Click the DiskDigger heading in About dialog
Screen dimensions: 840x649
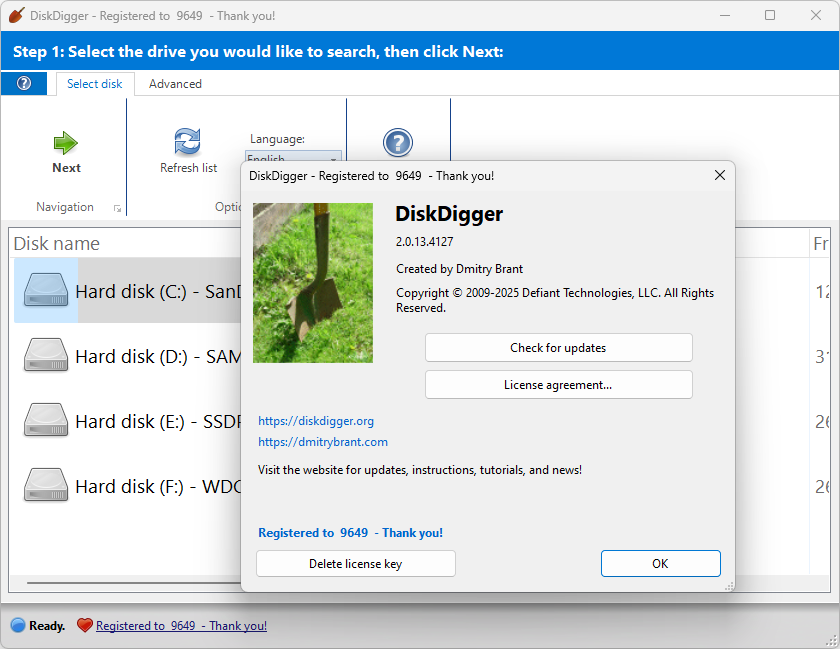[449, 214]
